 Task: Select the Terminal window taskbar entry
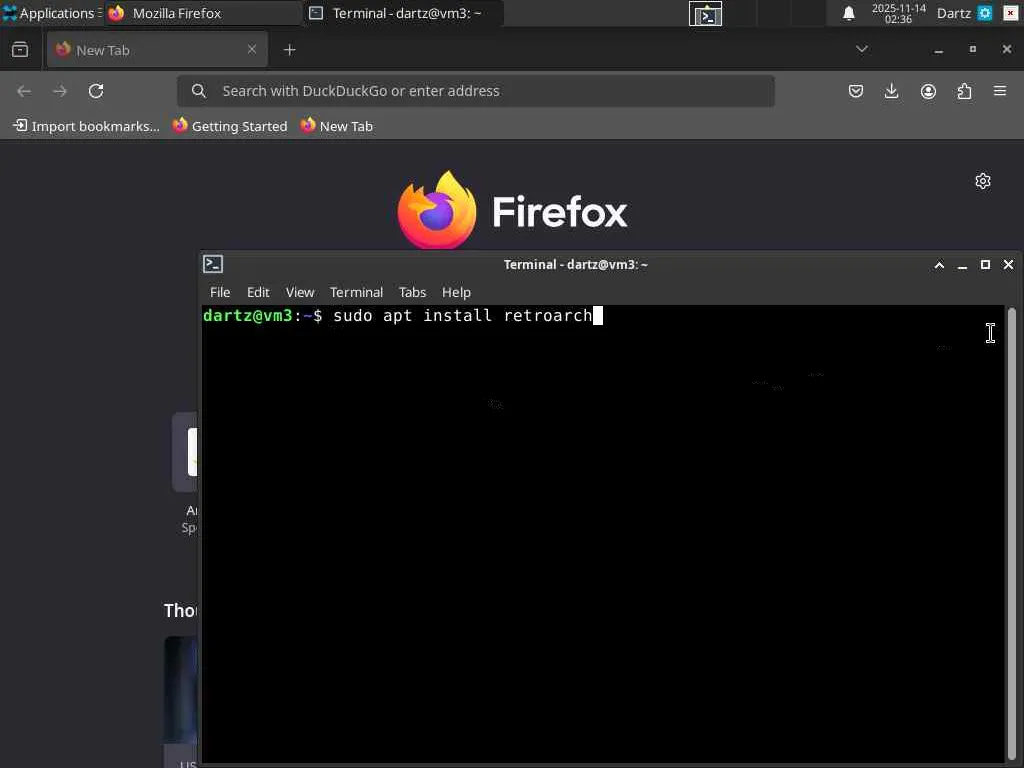[404, 13]
